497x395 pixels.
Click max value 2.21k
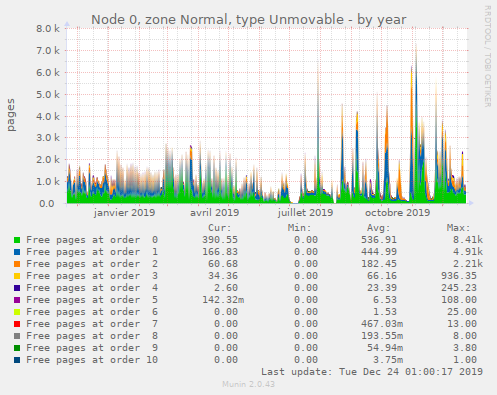click(x=468, y=264)
